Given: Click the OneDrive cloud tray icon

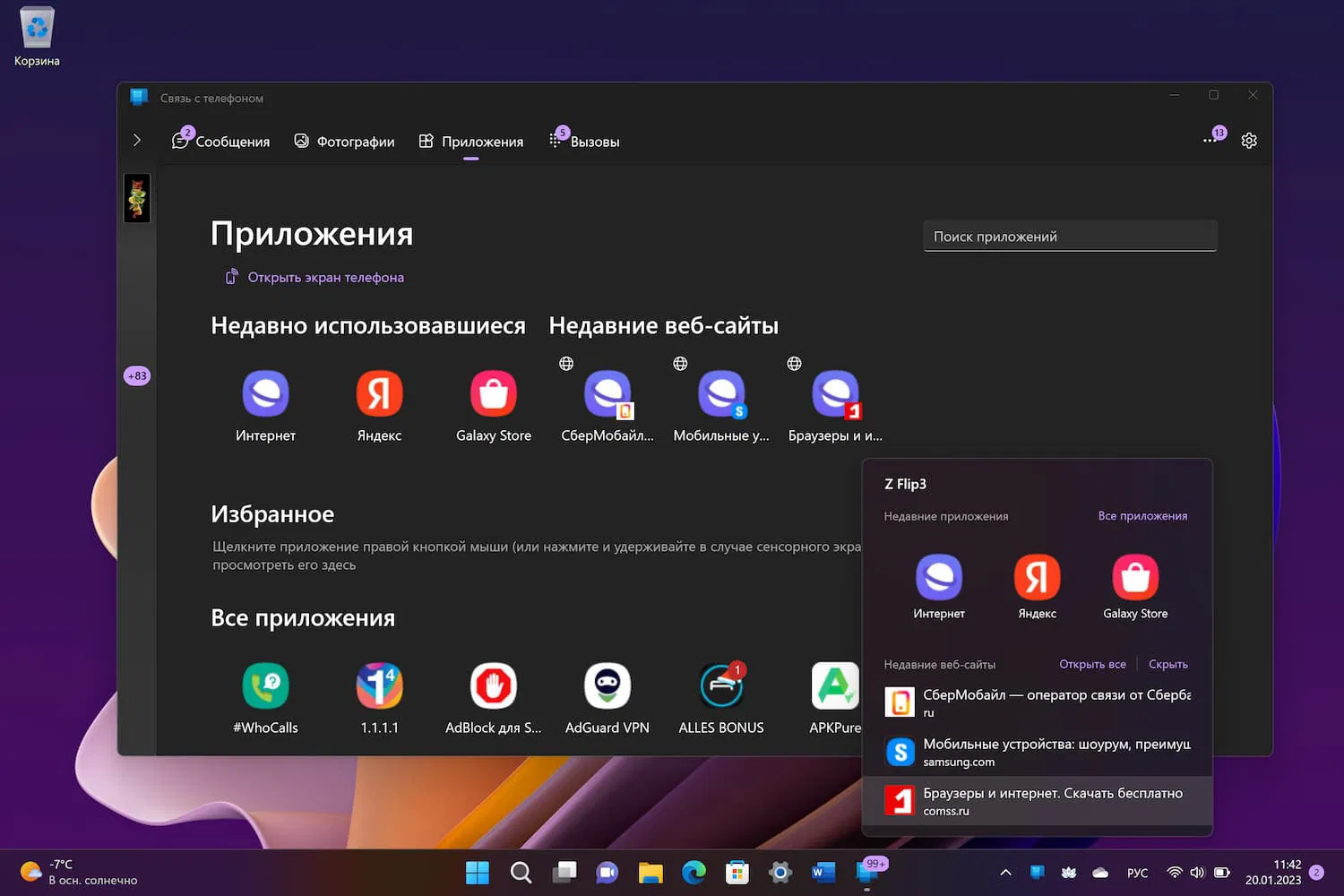Looking at the screenshot, I should pos(1100,873).
